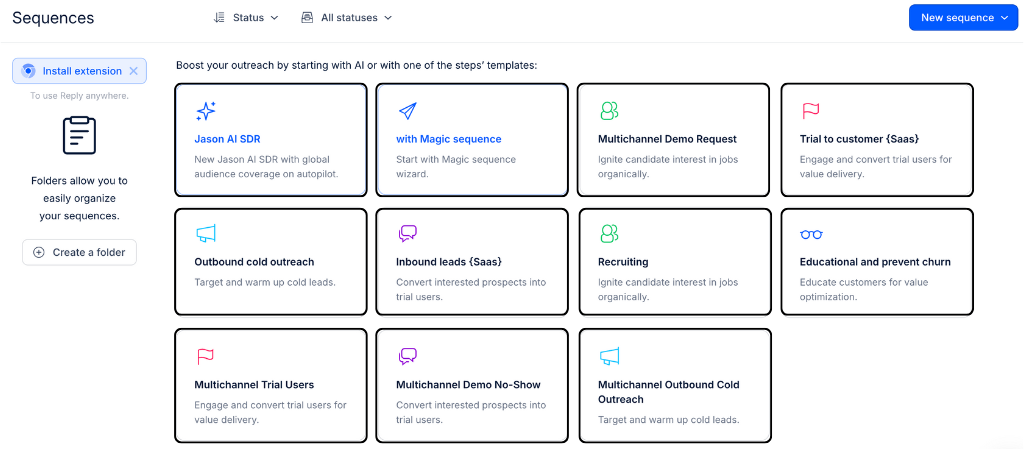
Task: Click 'To use Reply anywhere.' caption
Action: coord(79,96)
